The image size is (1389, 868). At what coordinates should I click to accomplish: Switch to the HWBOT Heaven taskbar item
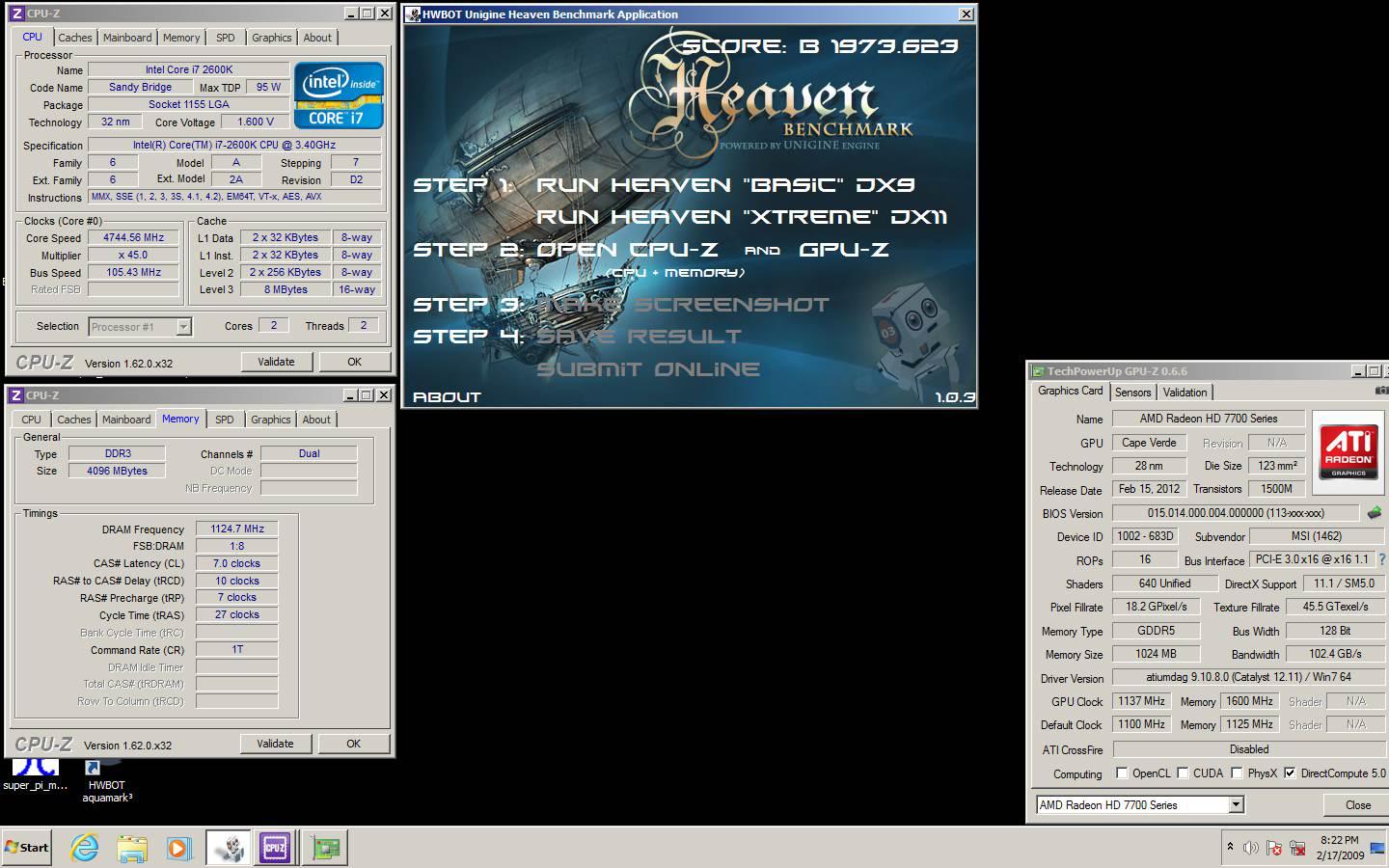(229, 848)
